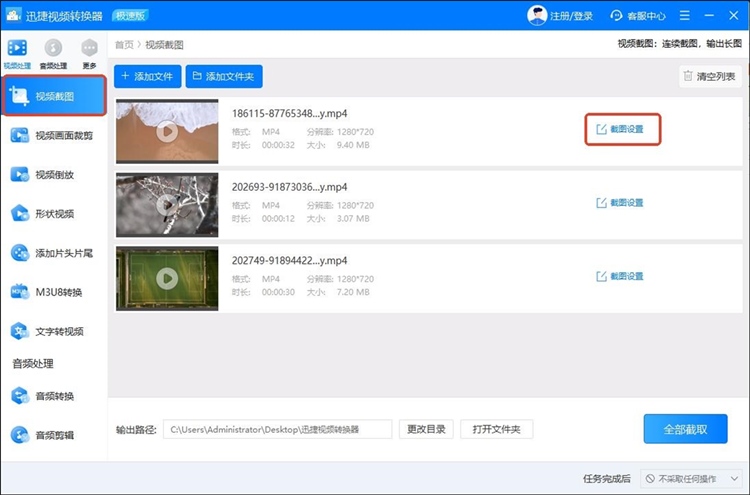Click the 文字转视频 icon
Screen dimensions: 750x495
click(20, 331)
